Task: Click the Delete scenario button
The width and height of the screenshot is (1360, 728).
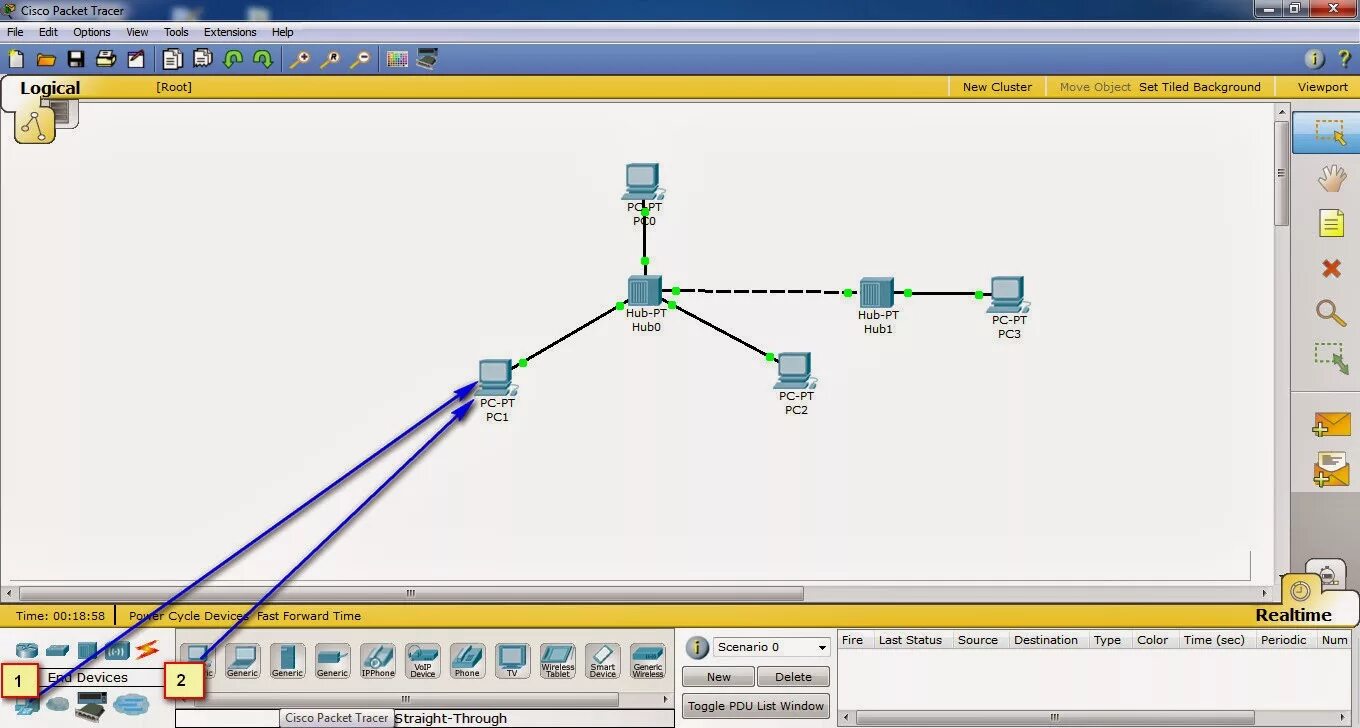Action: tap(793, 677)
